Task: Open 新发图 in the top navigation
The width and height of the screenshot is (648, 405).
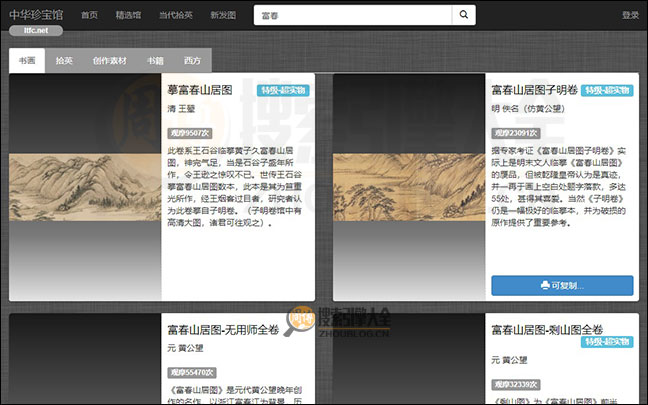Action: pos(223,15)
